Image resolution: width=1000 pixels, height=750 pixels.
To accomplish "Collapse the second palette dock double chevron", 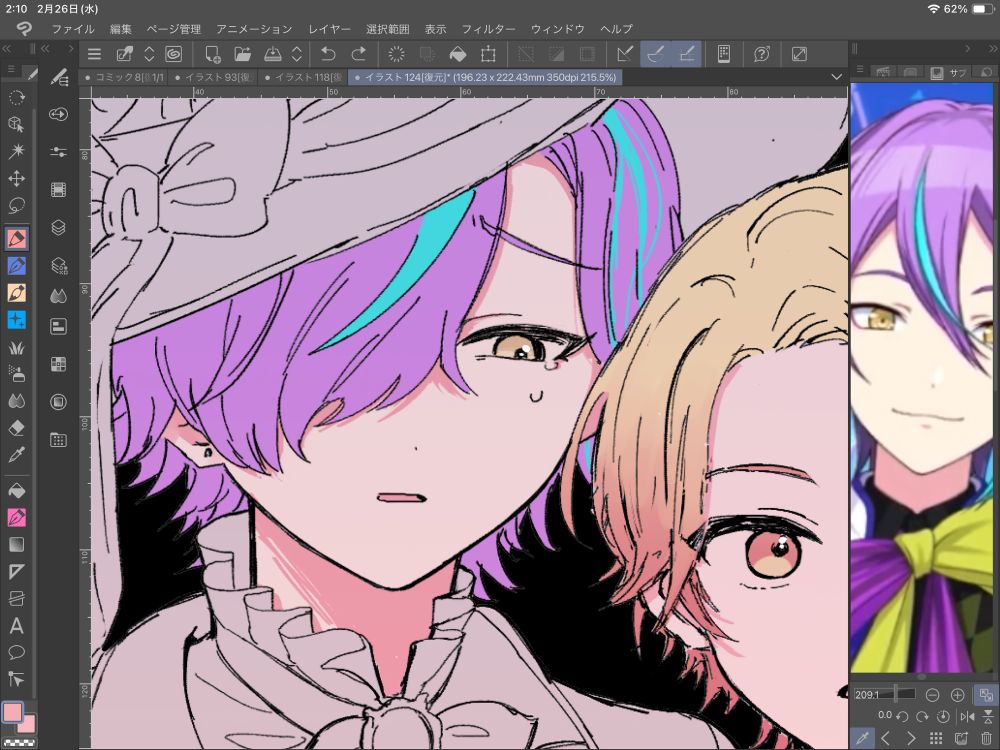I will point(45,48).
